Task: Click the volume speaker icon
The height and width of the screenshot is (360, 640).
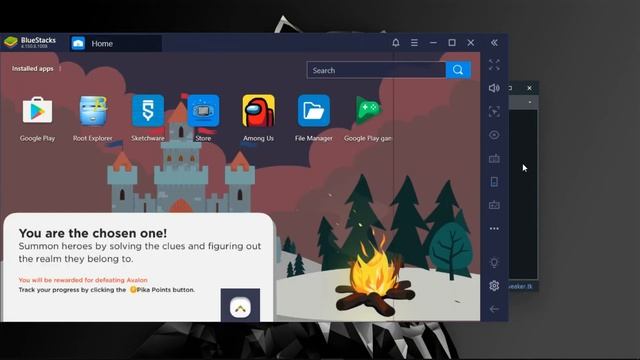Action: tap(494, 88)
